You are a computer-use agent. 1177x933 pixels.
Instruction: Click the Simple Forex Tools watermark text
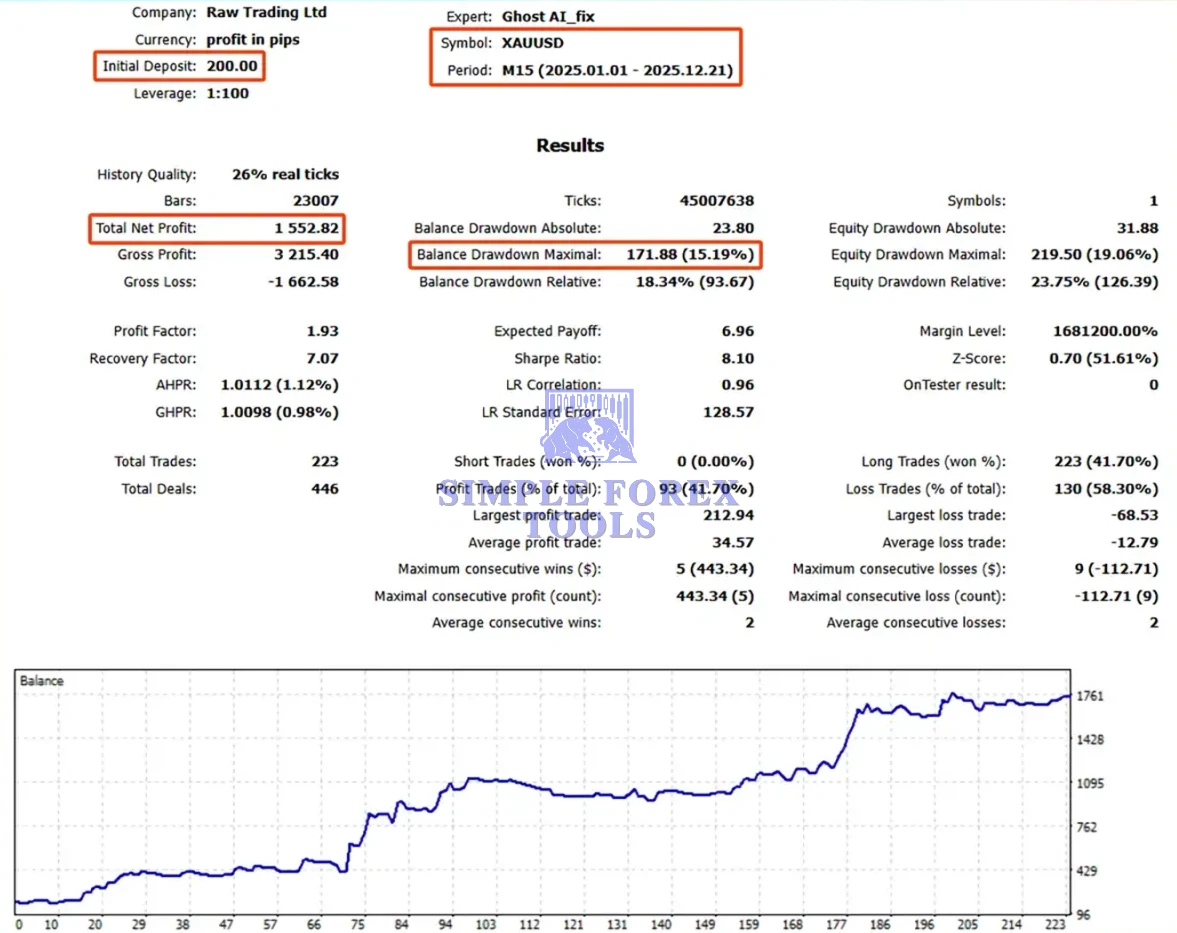click(x=590, y=508)
